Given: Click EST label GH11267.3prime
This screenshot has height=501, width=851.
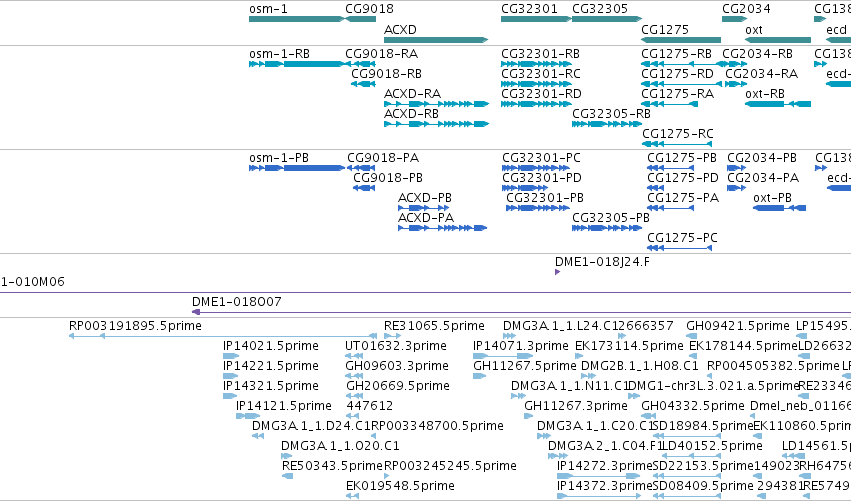Looking at the screenshot, I should [x=576, y=406].
